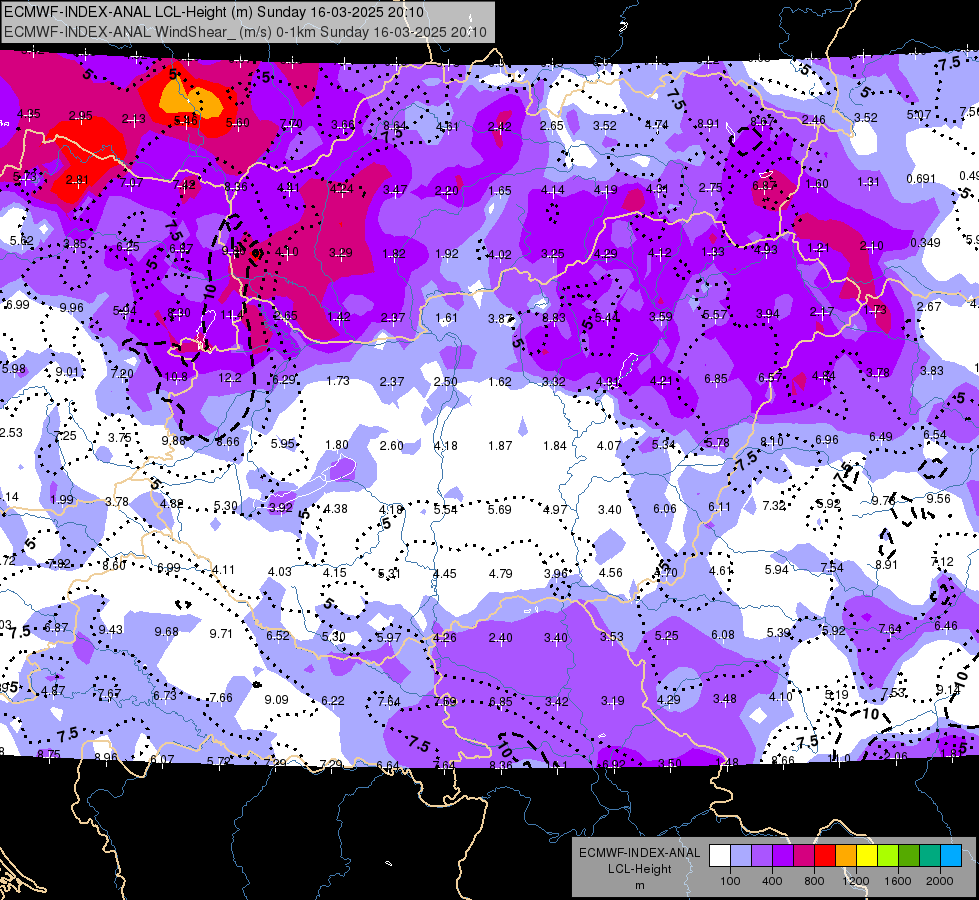Image resolution: width=979 pixels, height=900 pixels.
Task: Click the wind shear value 3.92
Action: (x=280, y=507)
